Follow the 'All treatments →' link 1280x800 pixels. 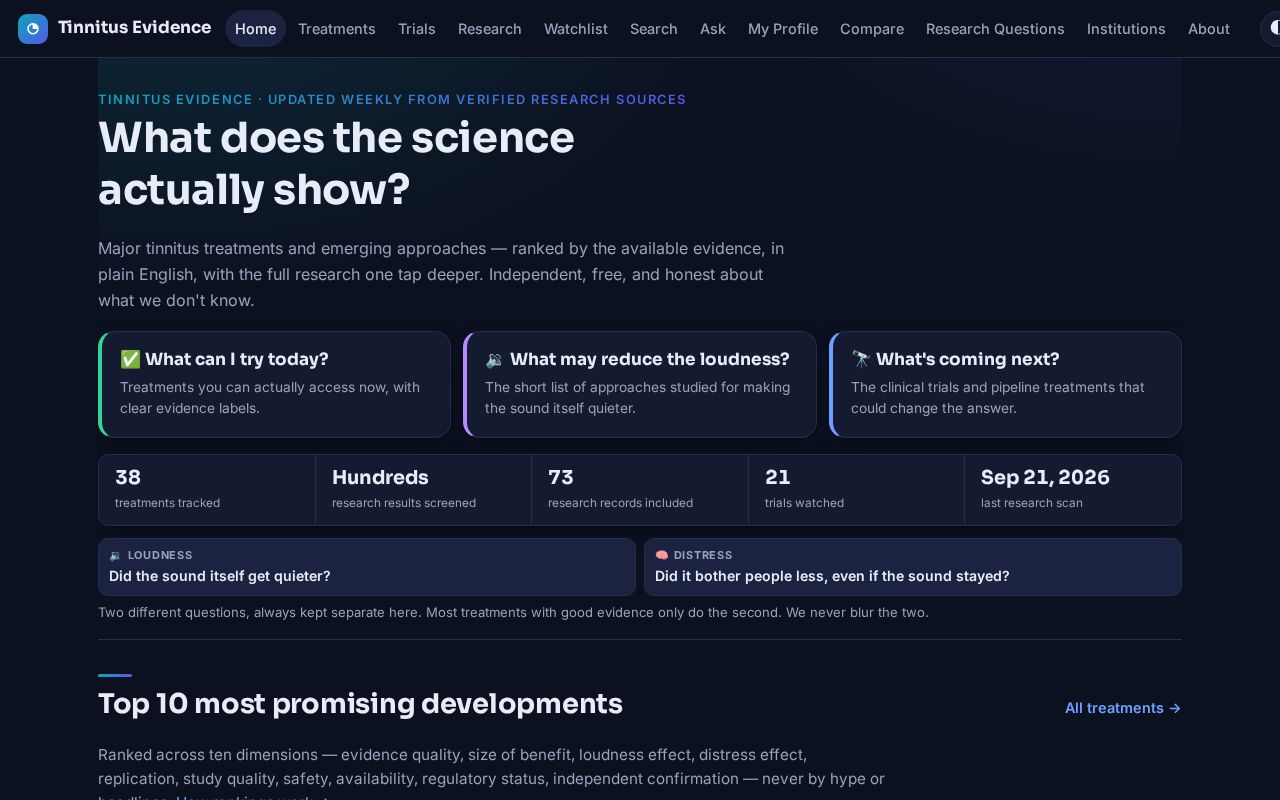tap(1123, 708)
